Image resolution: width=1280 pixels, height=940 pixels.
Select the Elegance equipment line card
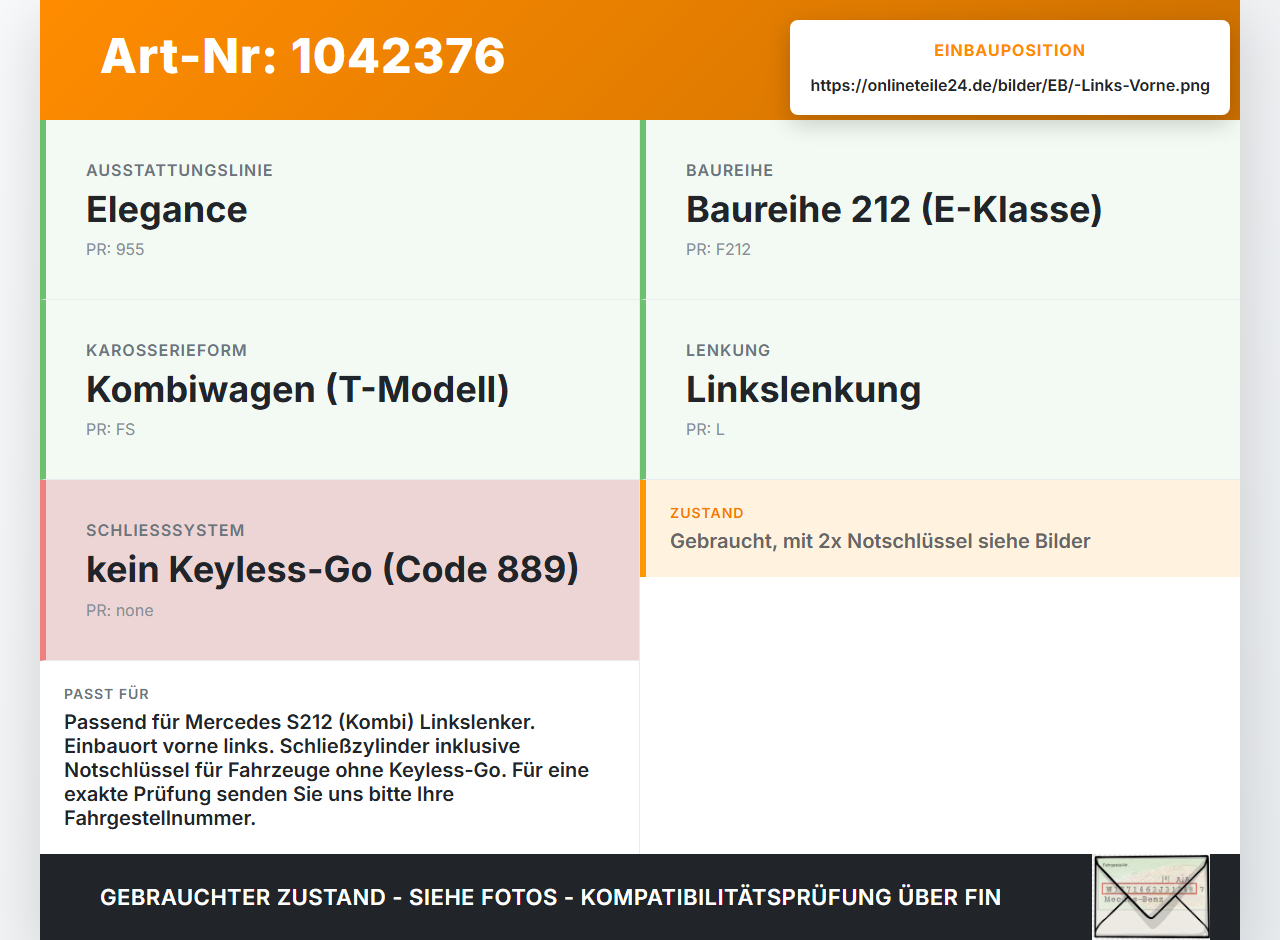tap(340, 210)
